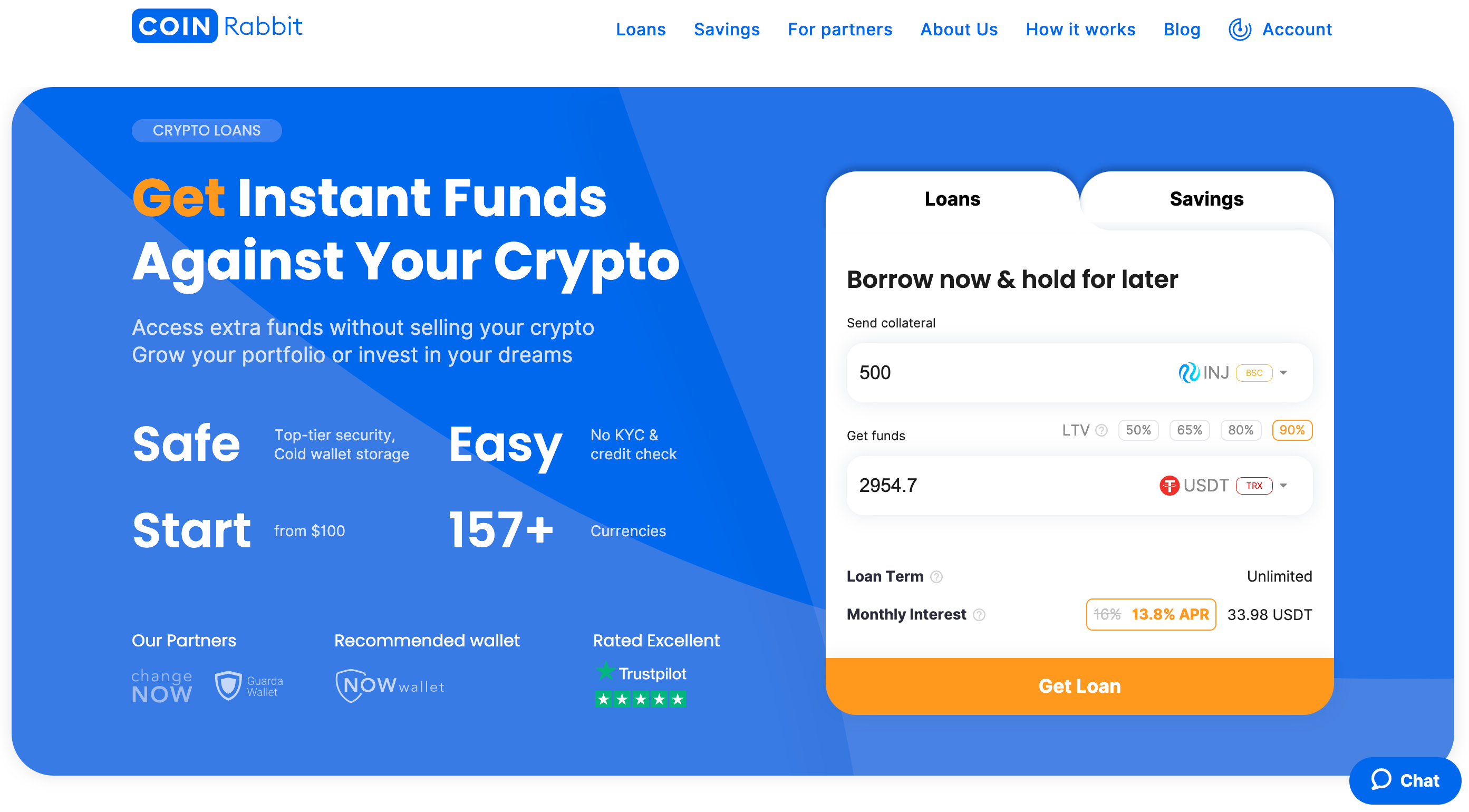
Task: Open the LTV help question mark
Action: click(1102, 431)
